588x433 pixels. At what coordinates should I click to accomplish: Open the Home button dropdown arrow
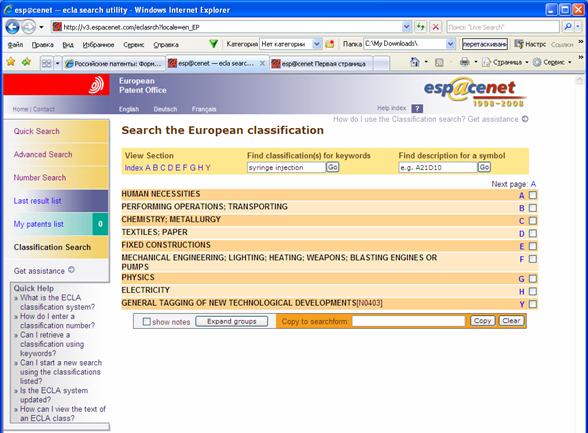point(426,62)
